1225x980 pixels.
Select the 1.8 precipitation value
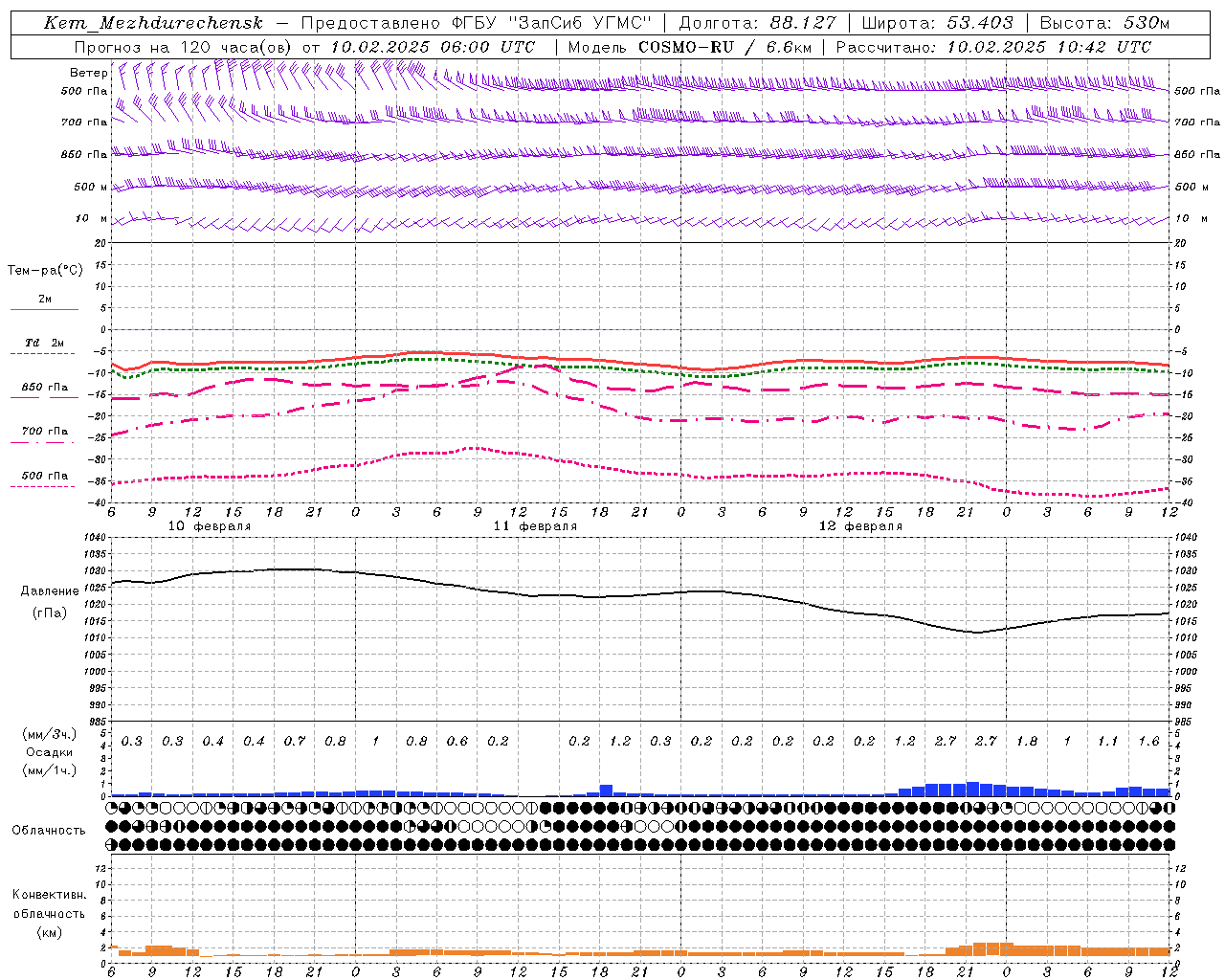[x=1027, y=742]
